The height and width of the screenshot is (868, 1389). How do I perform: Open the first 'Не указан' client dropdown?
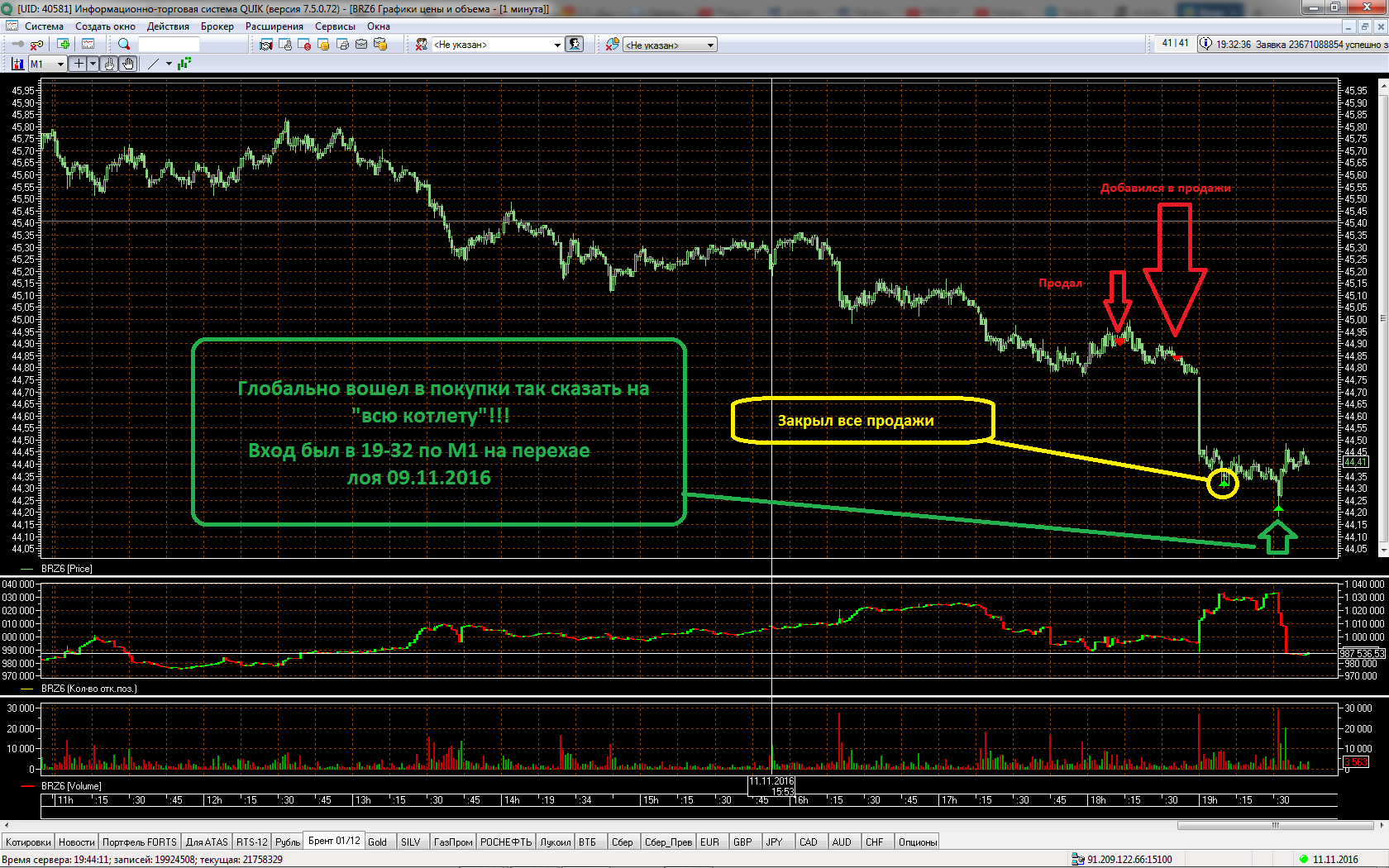[497, 45]
